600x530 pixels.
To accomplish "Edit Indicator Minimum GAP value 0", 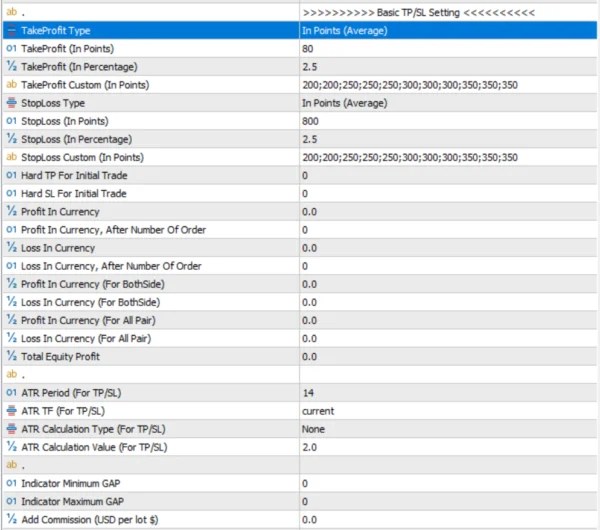I will (448, 483).
